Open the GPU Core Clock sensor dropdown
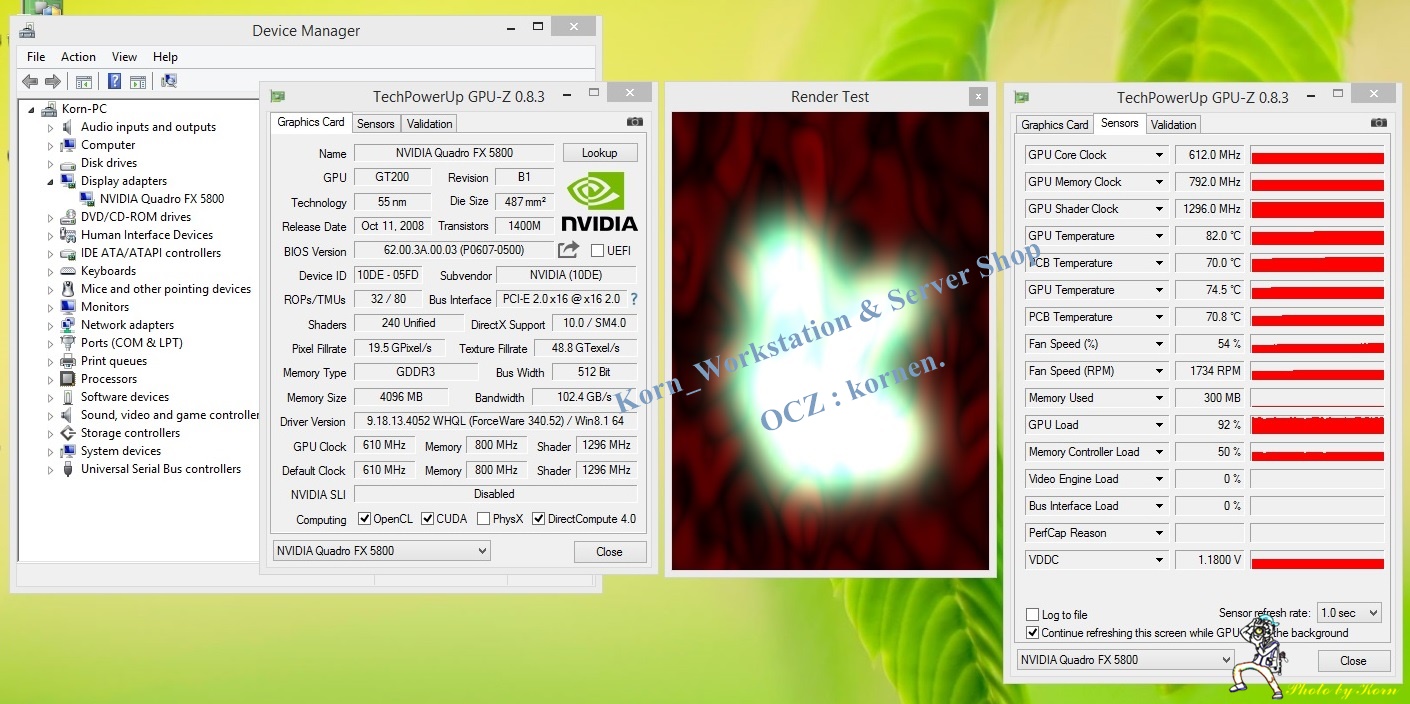 tap(1160, 155)
